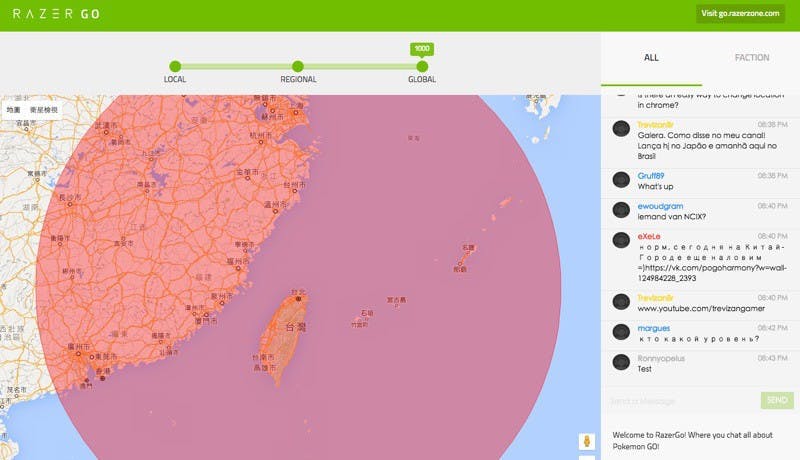Click the 台灣 label on the map

tap(295, 327)
